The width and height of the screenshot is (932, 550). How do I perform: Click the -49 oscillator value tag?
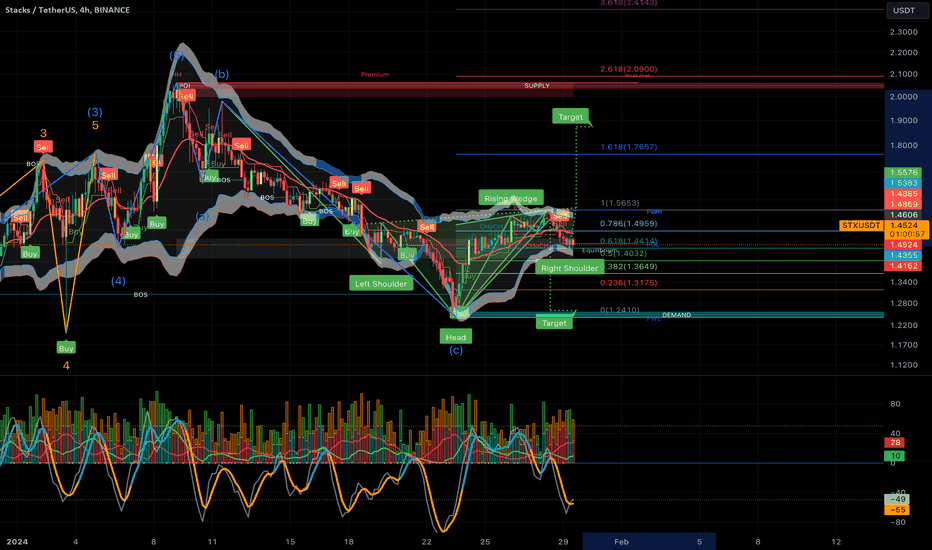897,499
